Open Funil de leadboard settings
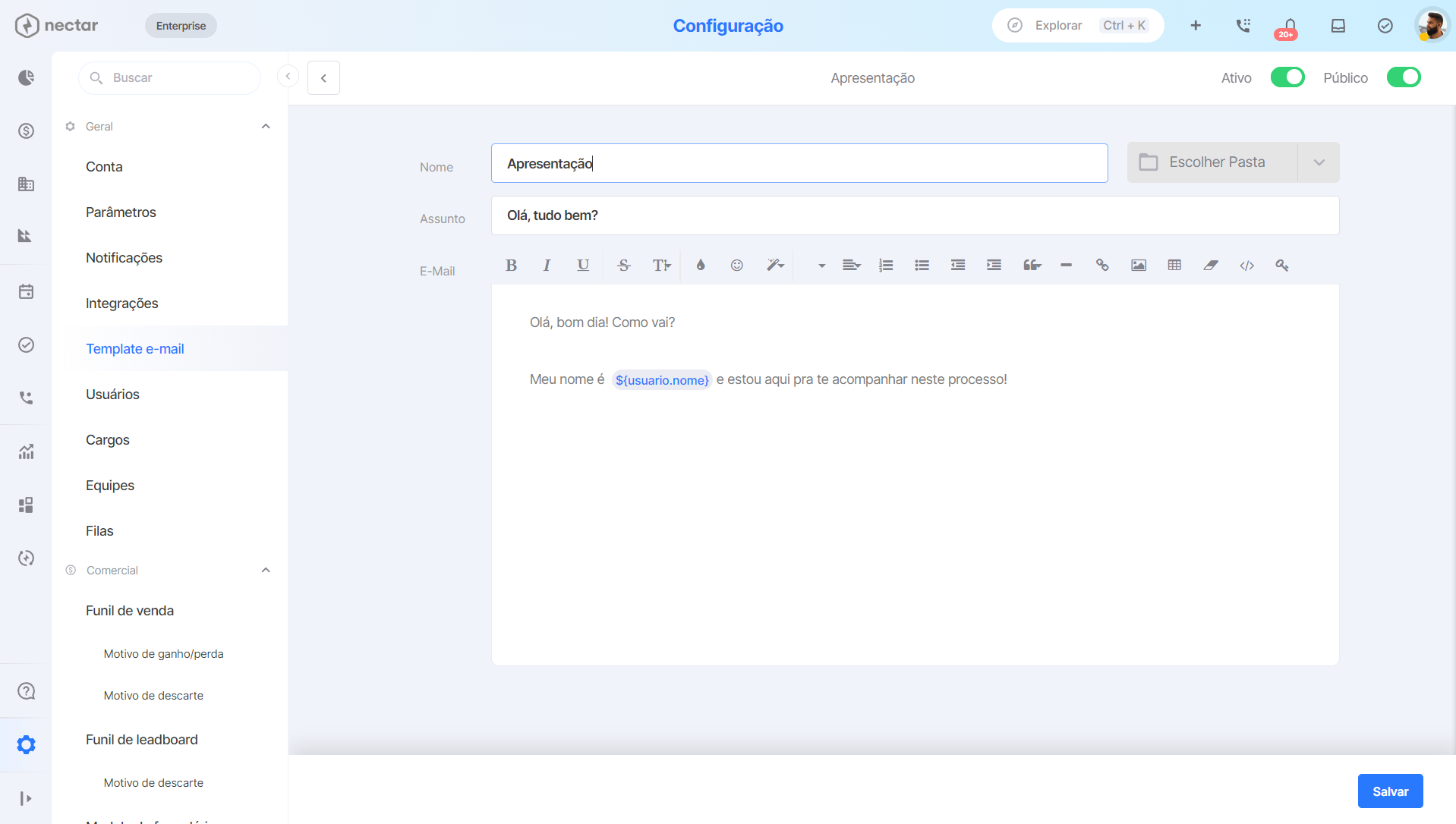 pos(142,740)
